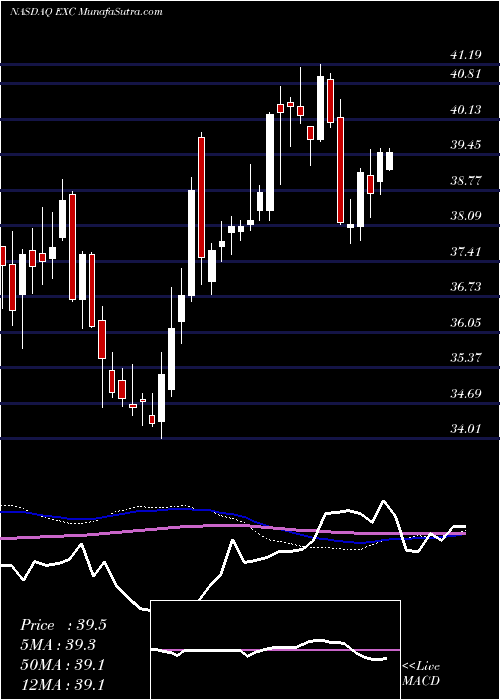500x700 pixels.
Task: Click inside the Live MACD inset chart
Action: [275, 650]
